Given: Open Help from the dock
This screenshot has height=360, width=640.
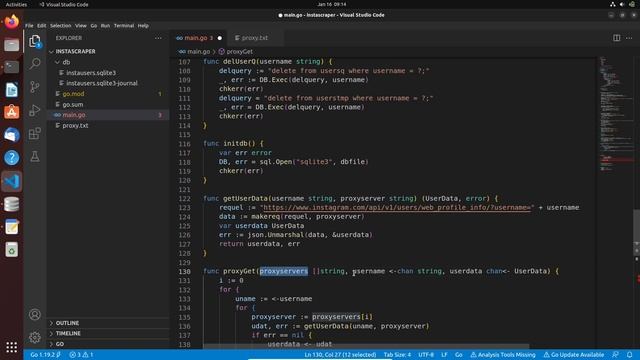Looking at the screenshot, I should point(11,158).
